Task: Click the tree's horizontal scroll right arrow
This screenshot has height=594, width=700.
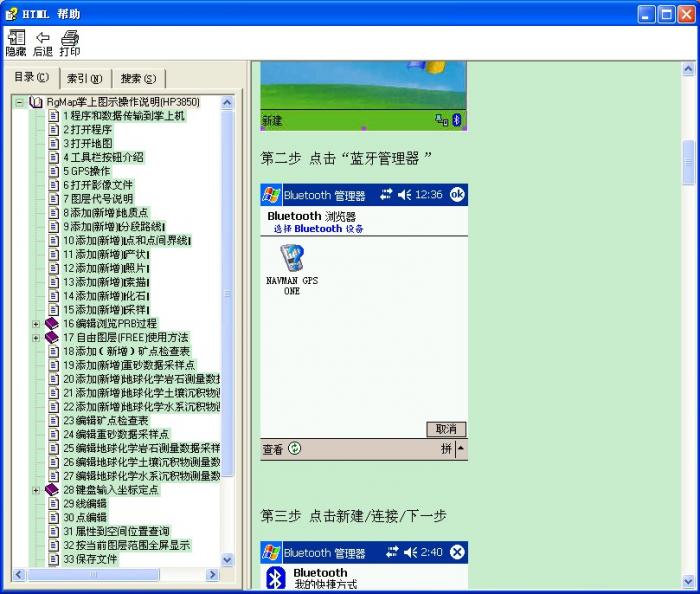Action: tap(212, 575)
